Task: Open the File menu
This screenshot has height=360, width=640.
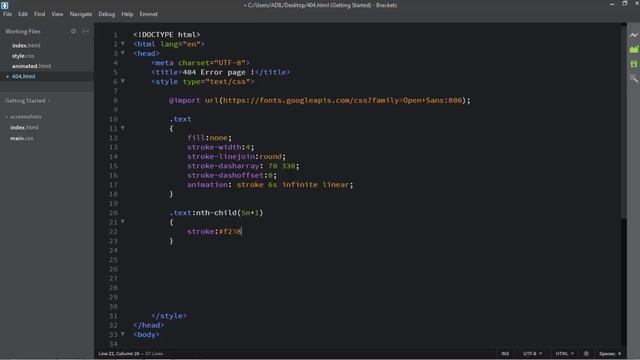Action: tap(7, 14)
